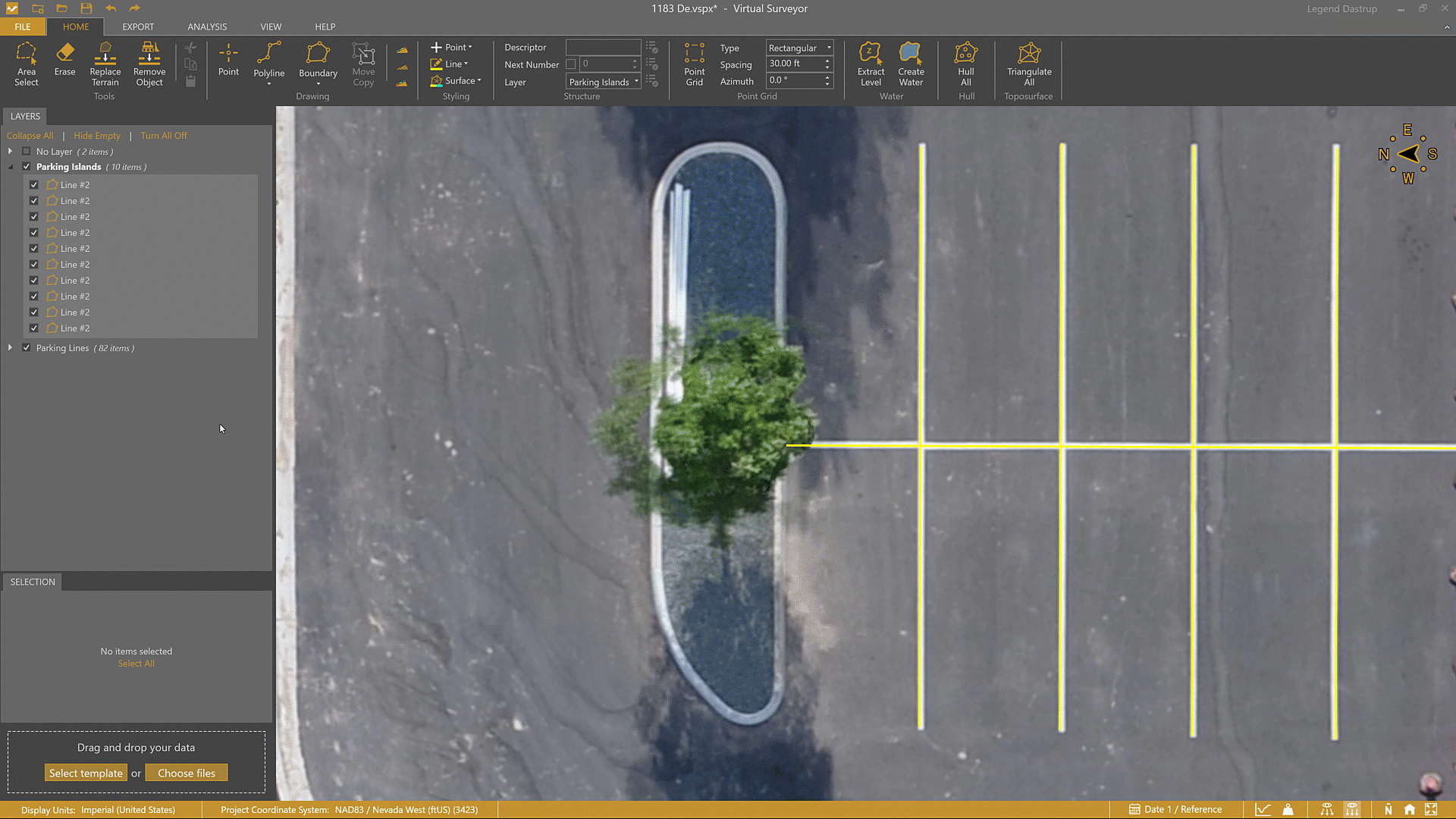This screenshot has height=819, width=1456.
Task: Enable the Next Number checkbox
Action: point(571,64)
